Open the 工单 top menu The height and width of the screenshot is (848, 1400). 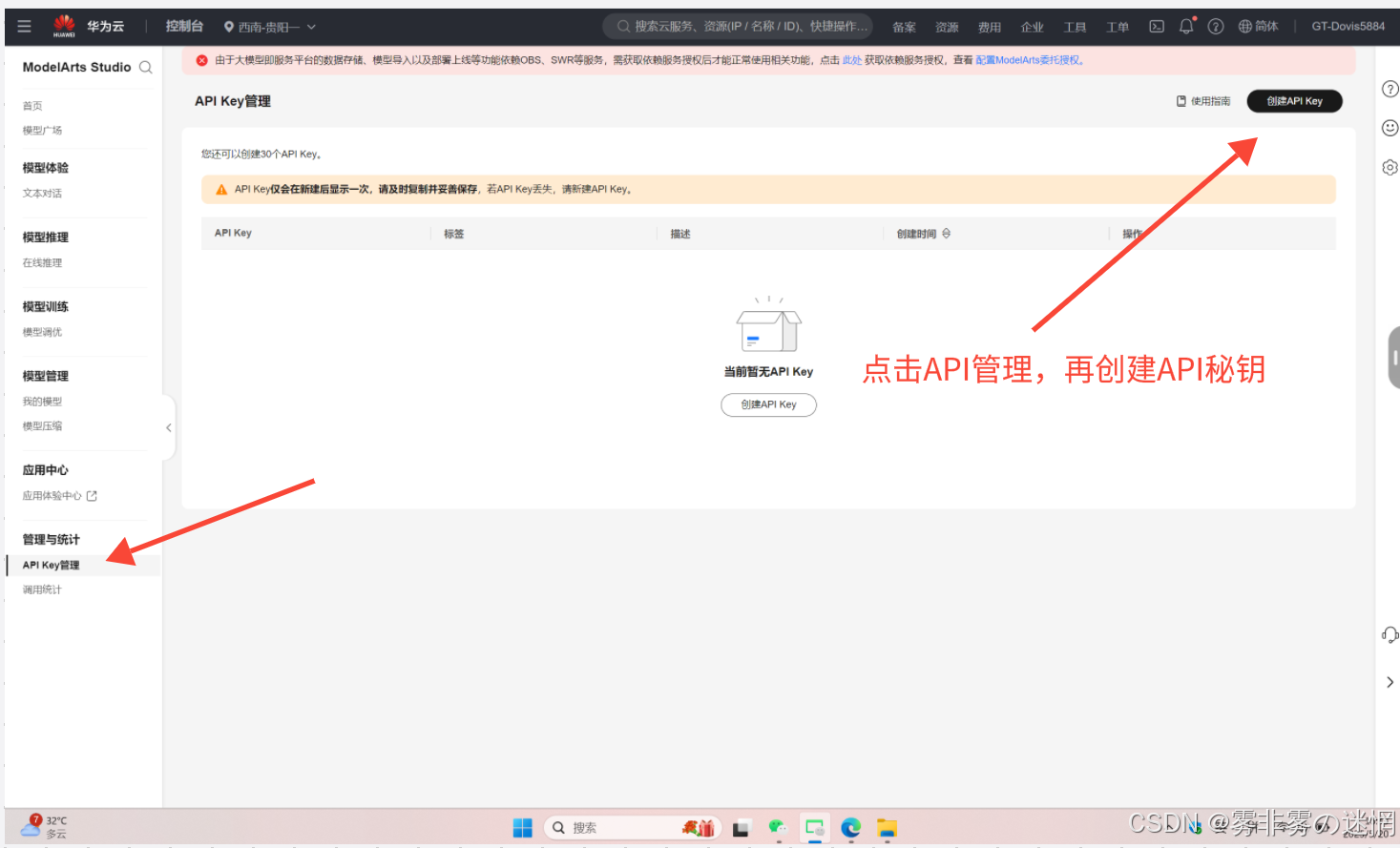[x=1118, y=27]
